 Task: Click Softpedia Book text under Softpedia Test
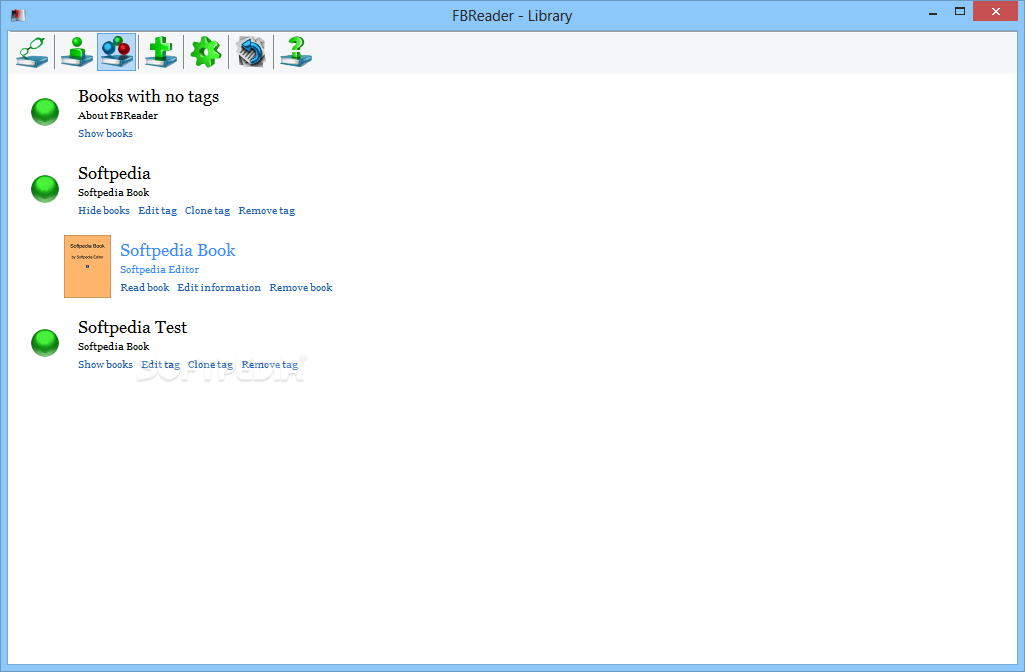[x=114, y=346]
